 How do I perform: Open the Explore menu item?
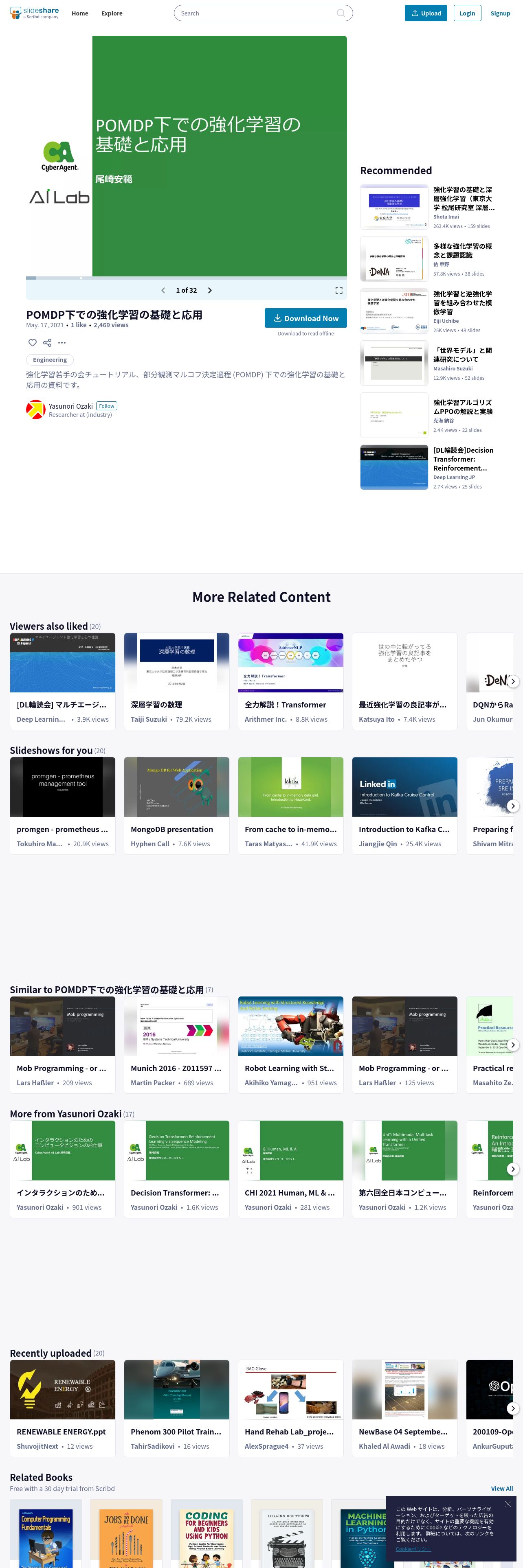[x=112, y=13]
